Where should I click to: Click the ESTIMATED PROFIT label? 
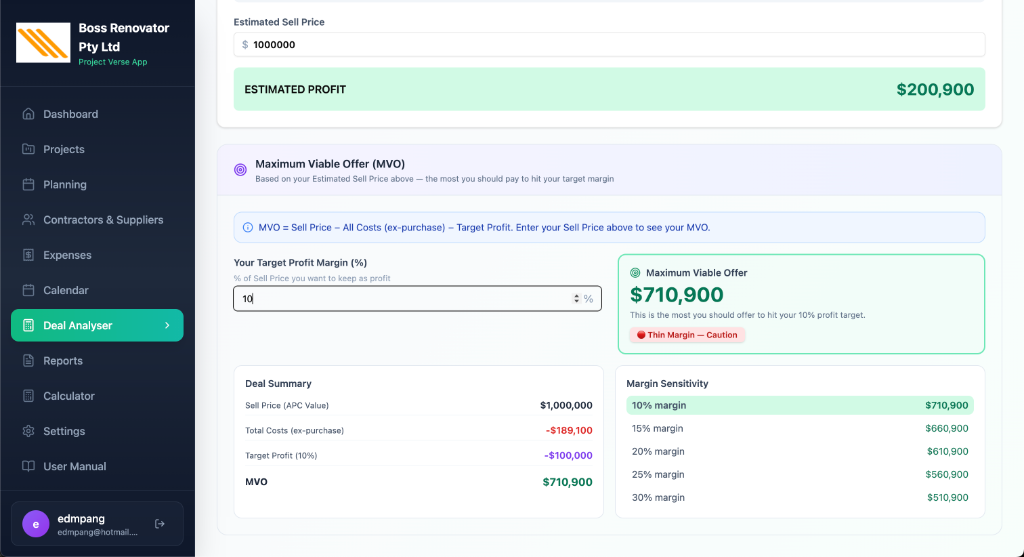[295, 89]
